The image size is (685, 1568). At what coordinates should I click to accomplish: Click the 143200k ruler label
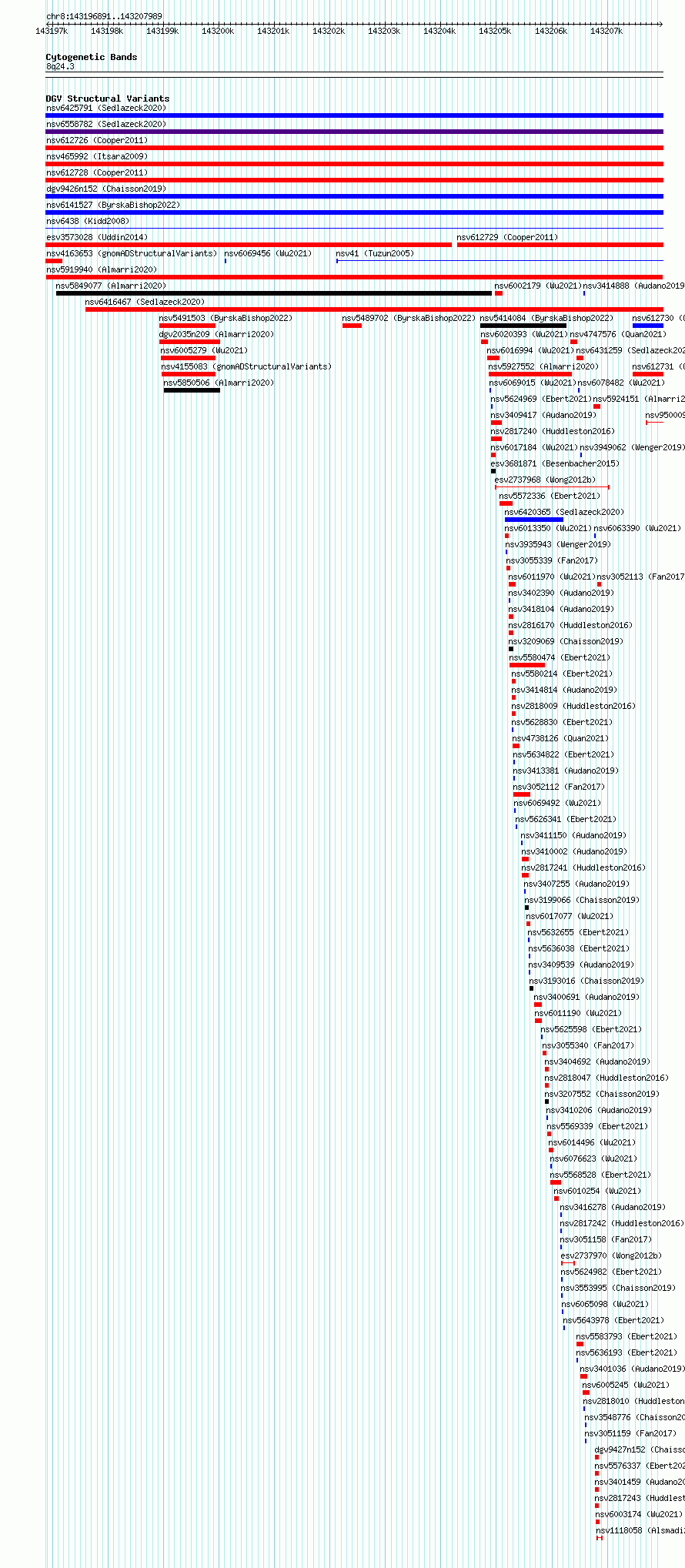(x=218, y=32)
